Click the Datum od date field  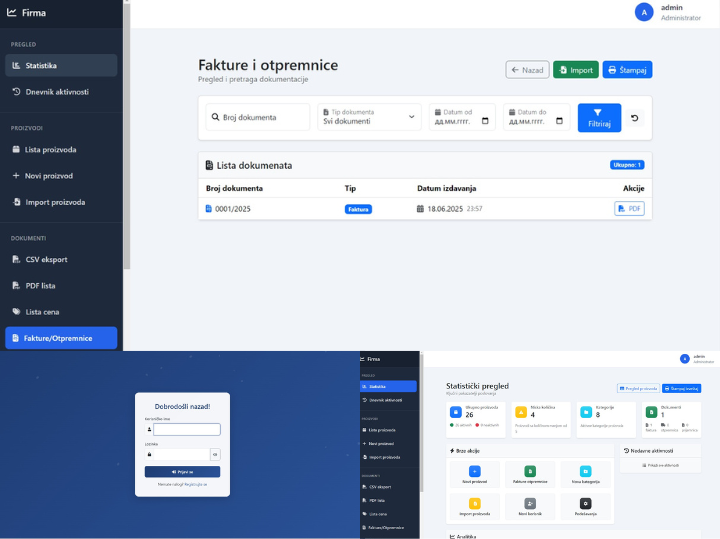[x=462, y=117]
